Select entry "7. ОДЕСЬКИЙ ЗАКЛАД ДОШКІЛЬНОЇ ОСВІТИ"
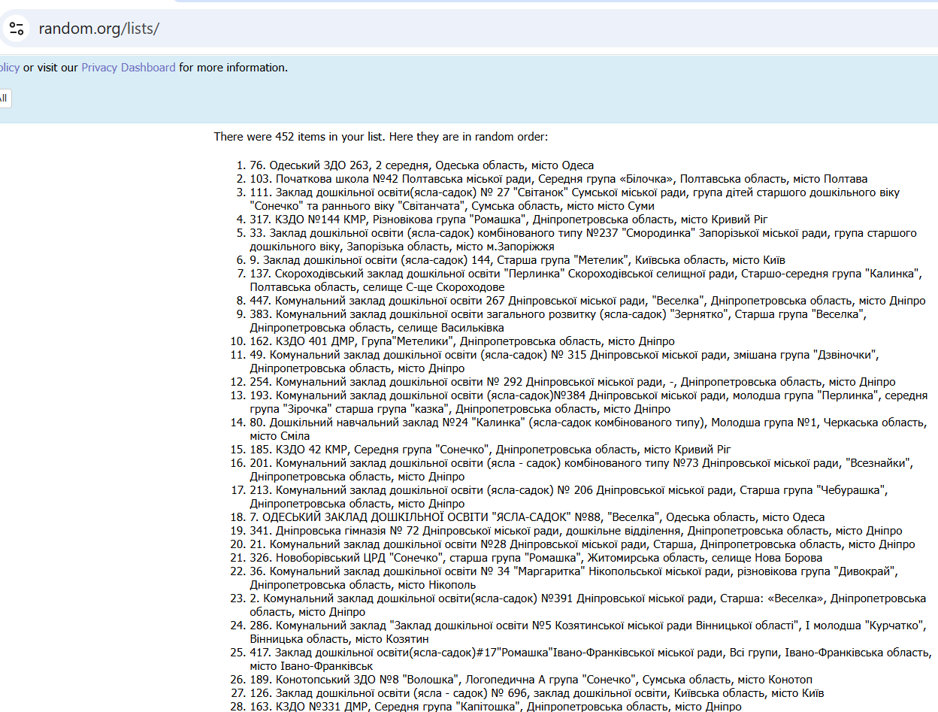 click(x=537, y=518)
